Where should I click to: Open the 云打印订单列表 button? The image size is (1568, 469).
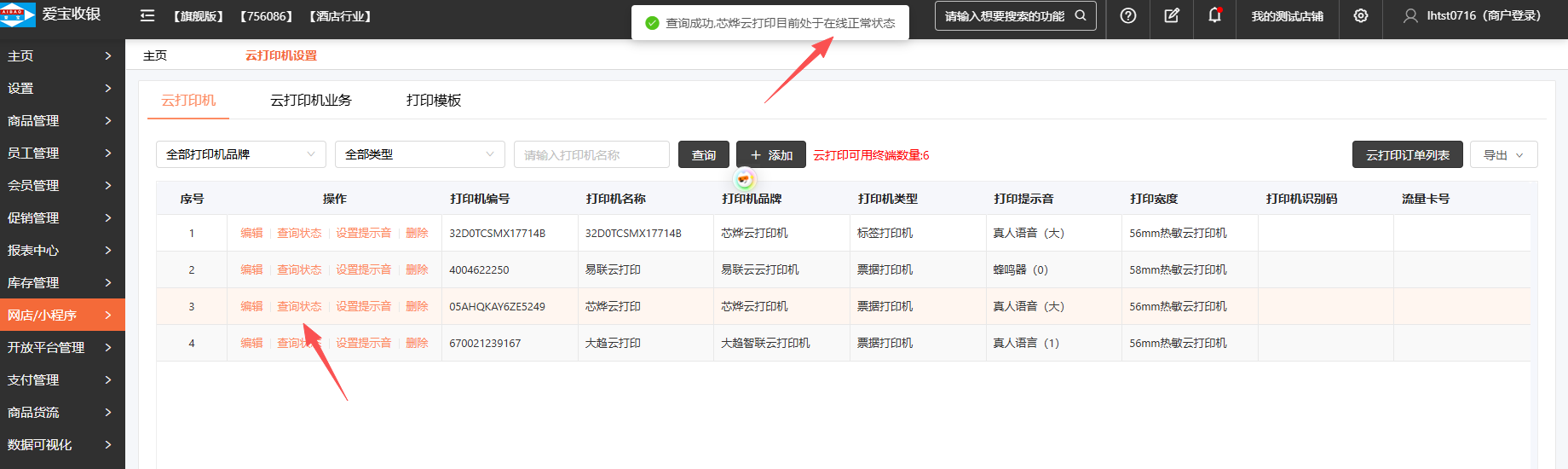pos(1407,155)
